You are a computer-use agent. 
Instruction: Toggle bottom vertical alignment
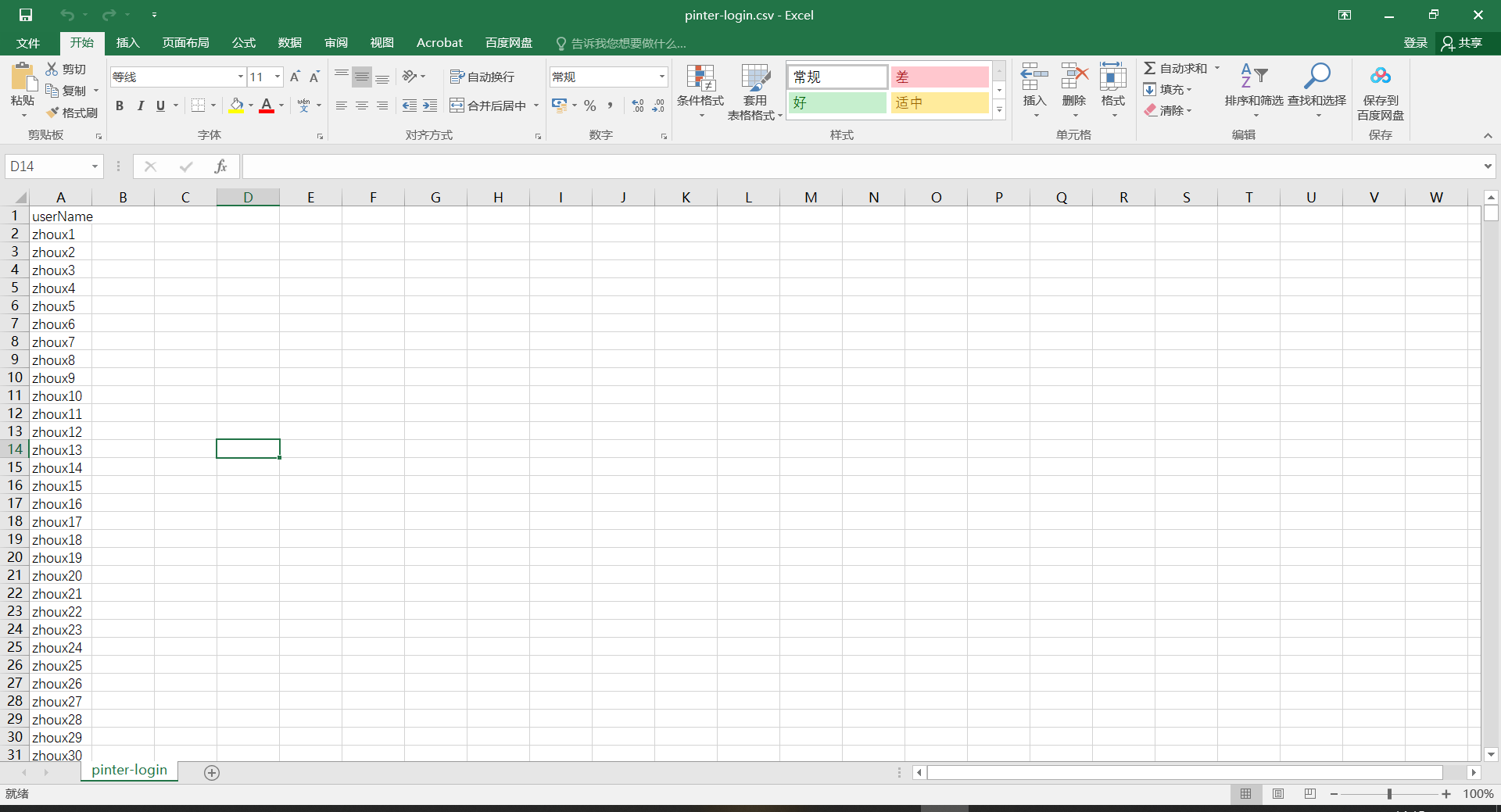[x=382, y=77]
